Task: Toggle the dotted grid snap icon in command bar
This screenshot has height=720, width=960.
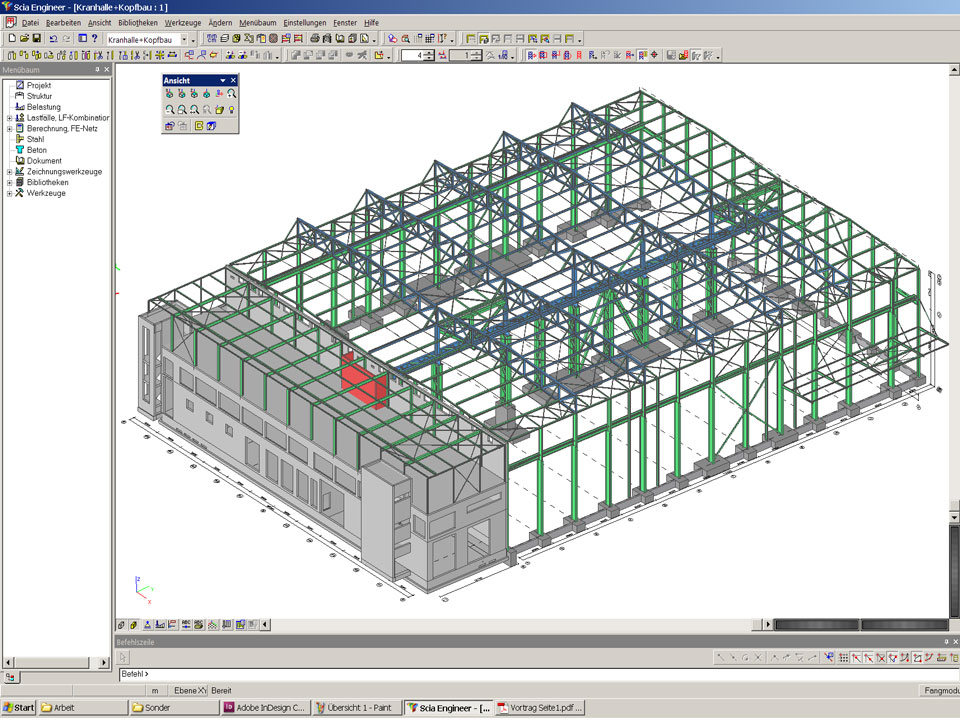Action: (843, 658)
